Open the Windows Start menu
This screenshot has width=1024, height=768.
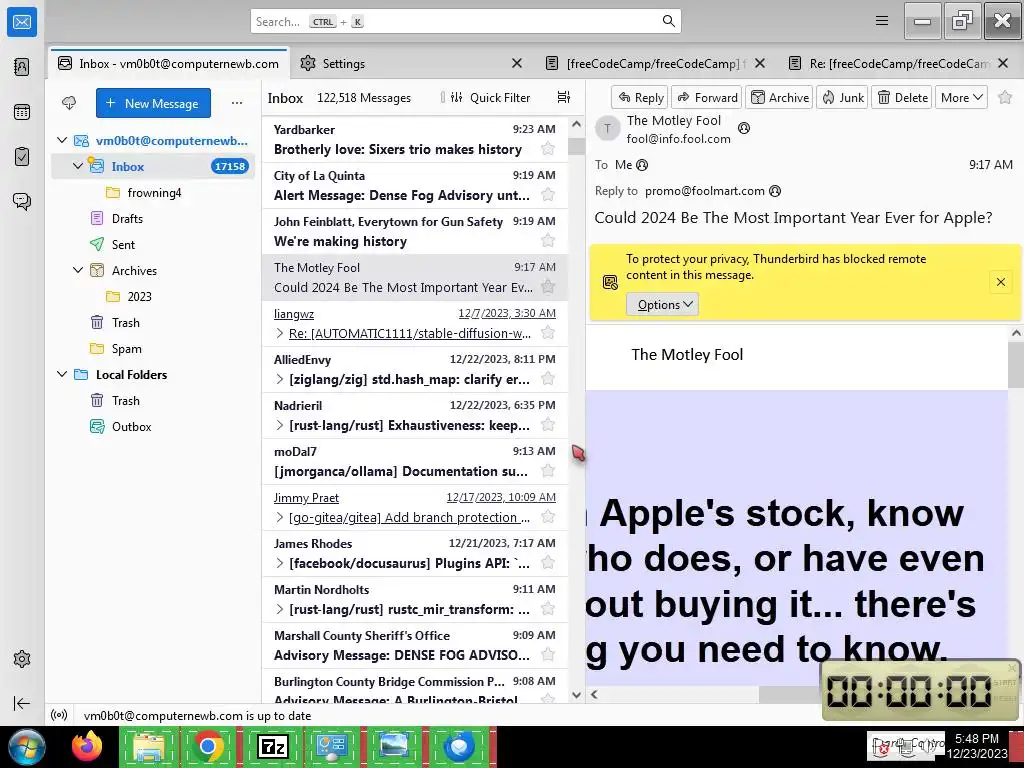click(26, 746)
